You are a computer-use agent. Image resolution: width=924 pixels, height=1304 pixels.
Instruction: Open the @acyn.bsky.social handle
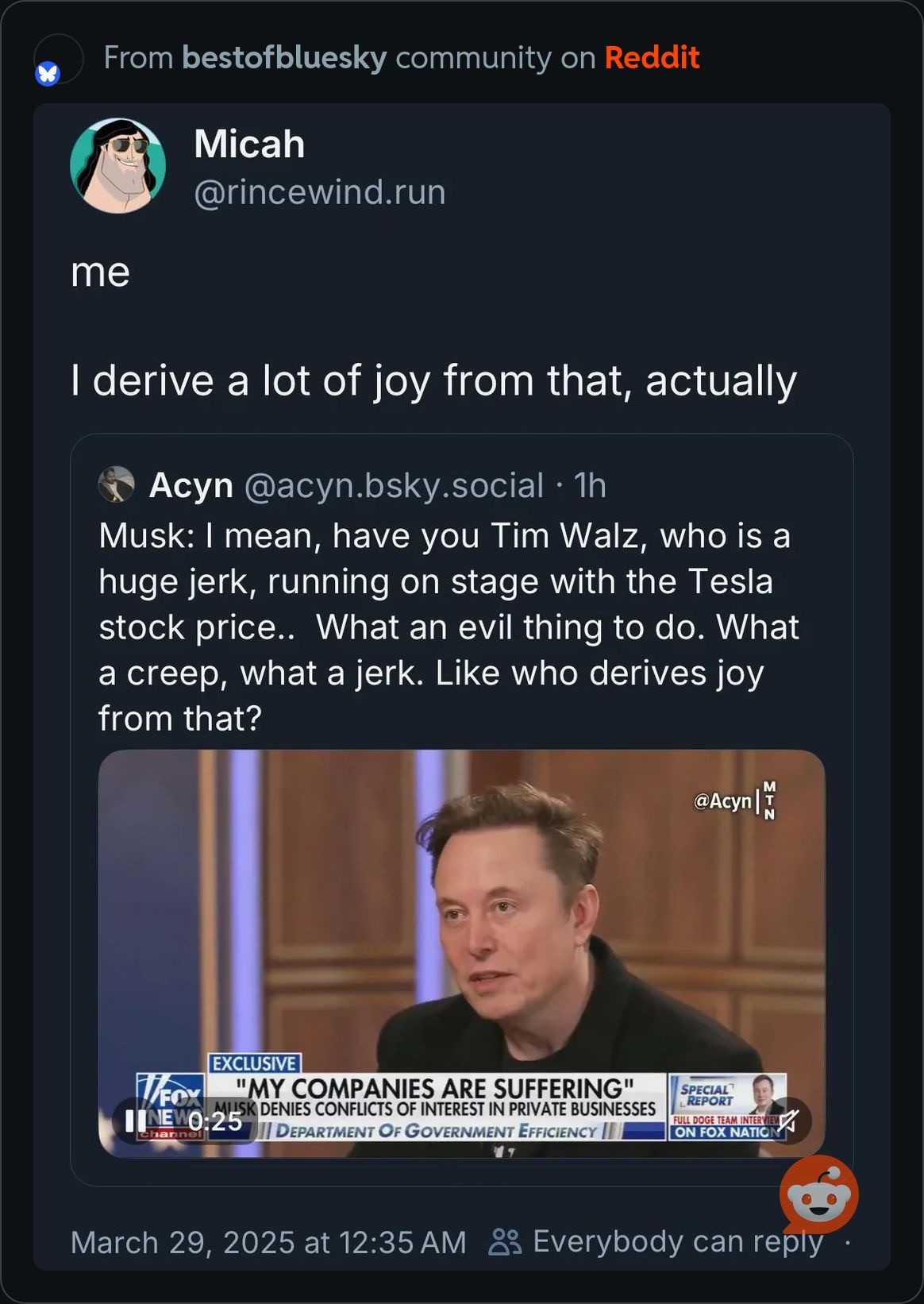pyautogui.click(x=394, y=485)
